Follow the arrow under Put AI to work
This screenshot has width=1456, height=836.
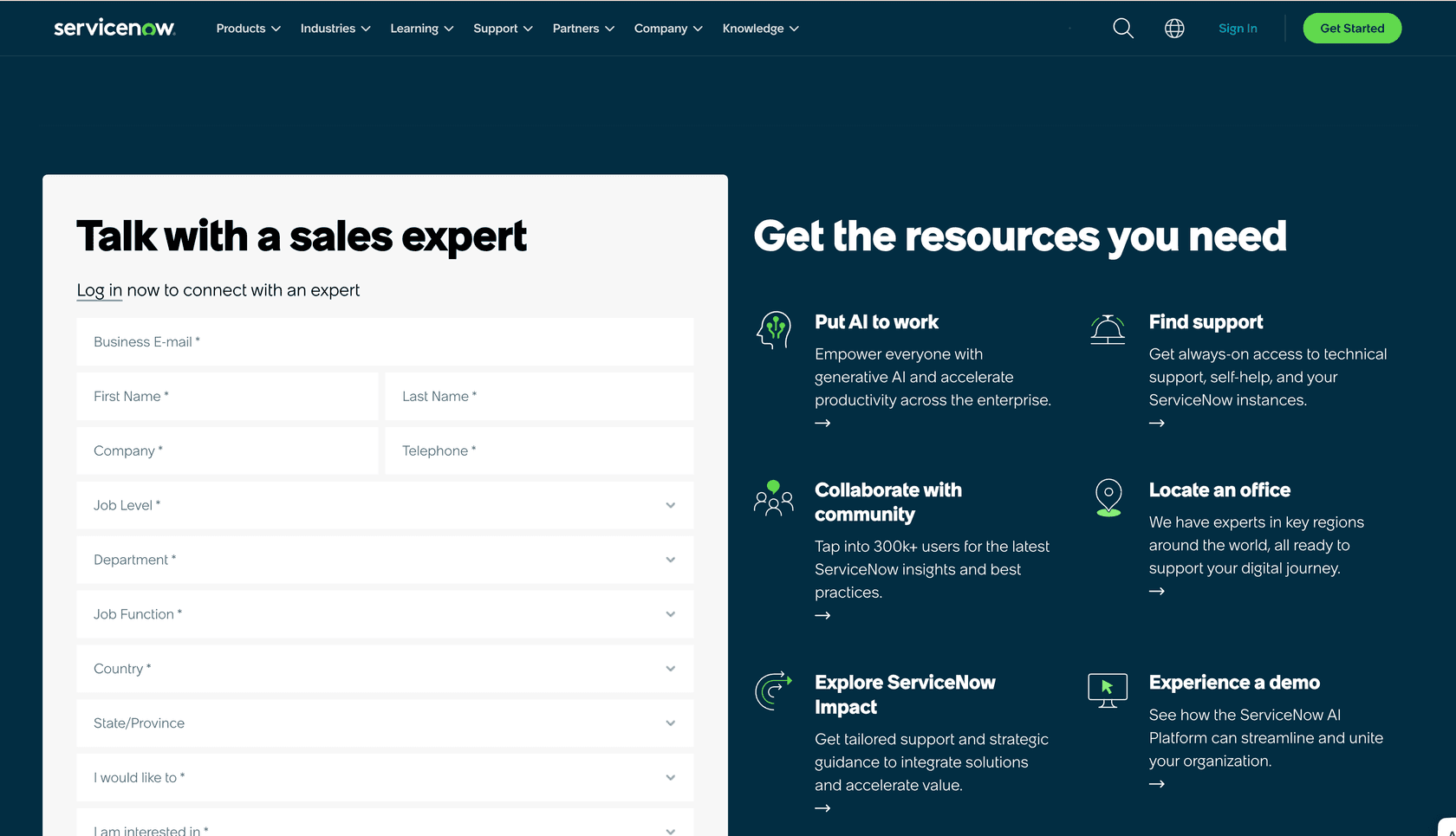point(822,423)
